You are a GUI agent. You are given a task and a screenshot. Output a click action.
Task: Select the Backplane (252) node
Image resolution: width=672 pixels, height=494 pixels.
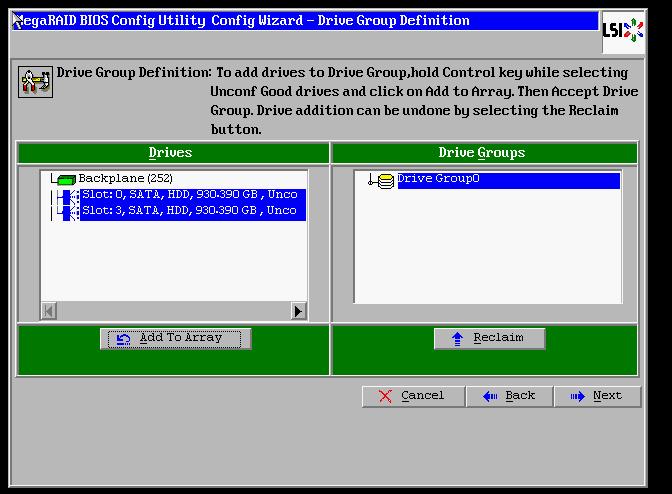click(x=125, y=178)
